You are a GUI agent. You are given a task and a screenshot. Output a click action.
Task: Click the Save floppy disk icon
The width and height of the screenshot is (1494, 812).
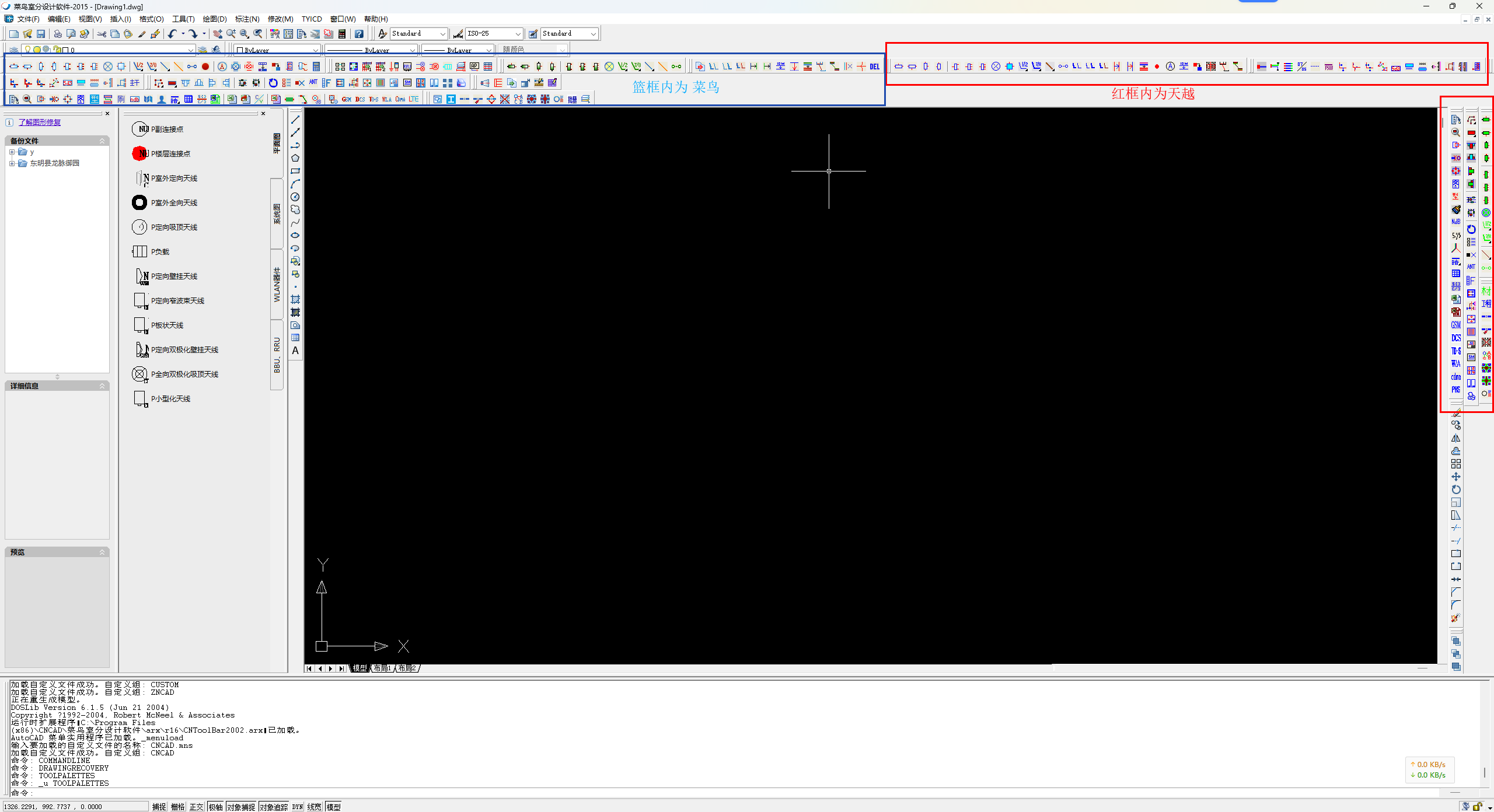(41, 34)
